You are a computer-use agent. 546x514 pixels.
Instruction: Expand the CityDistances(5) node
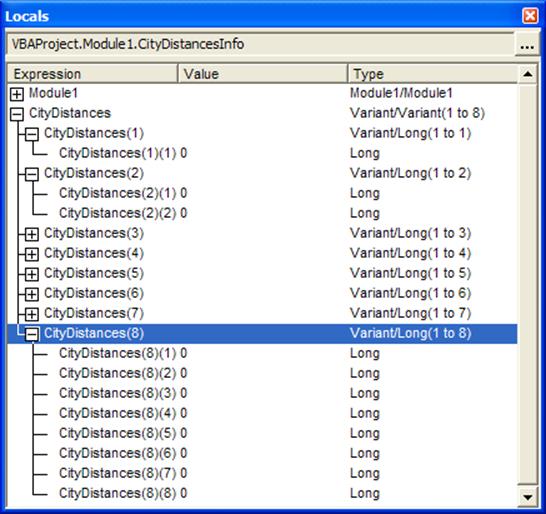(32, 274)
